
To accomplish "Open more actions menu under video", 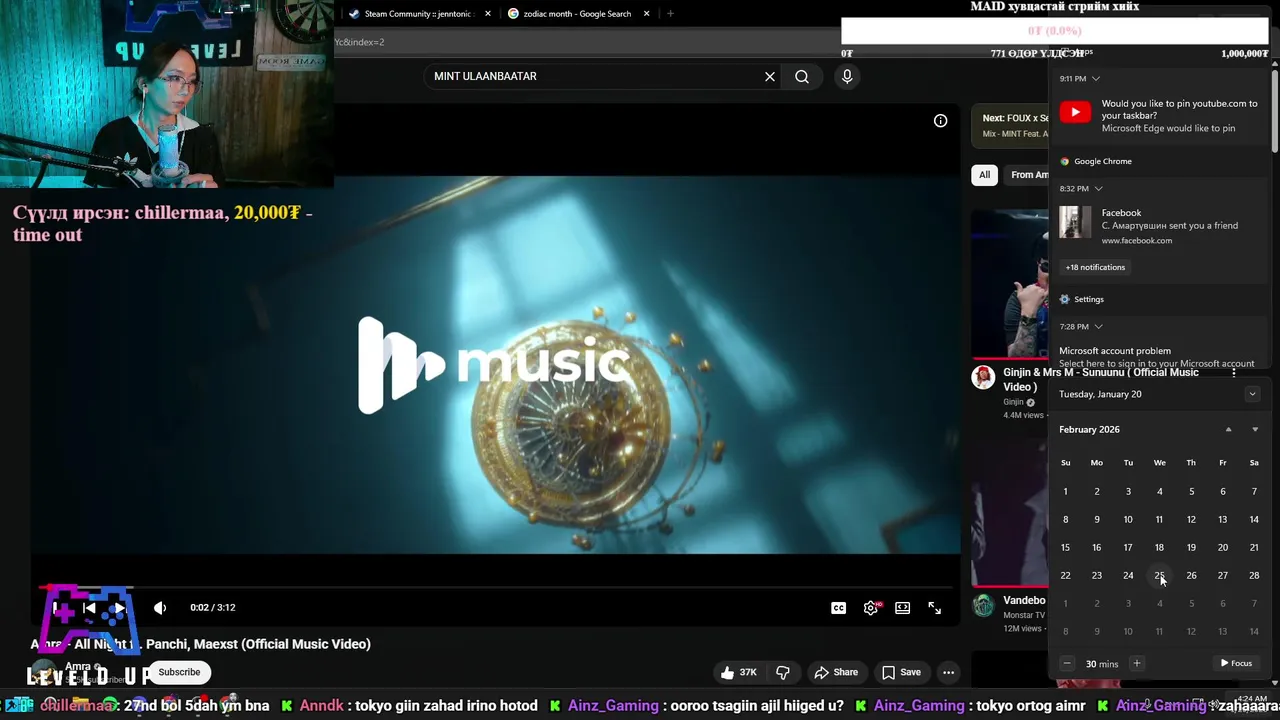I will pos(948,672).
